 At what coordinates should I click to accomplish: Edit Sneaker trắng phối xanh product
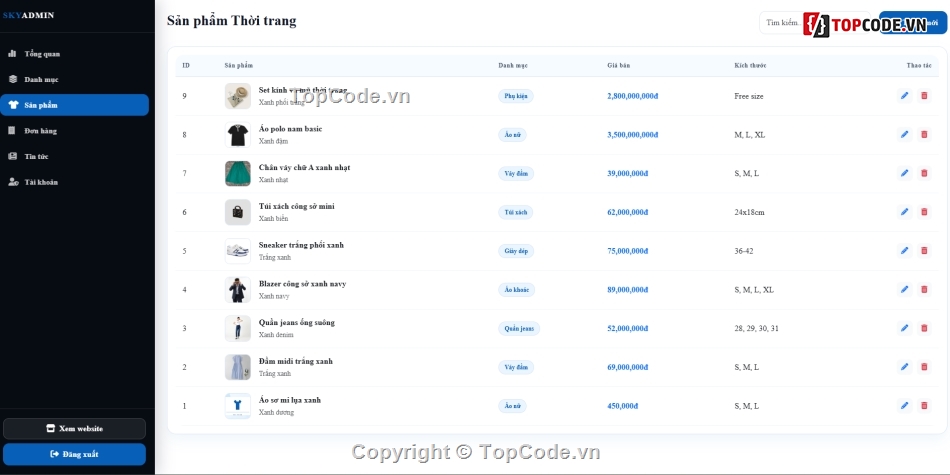(x=904, y=251)
